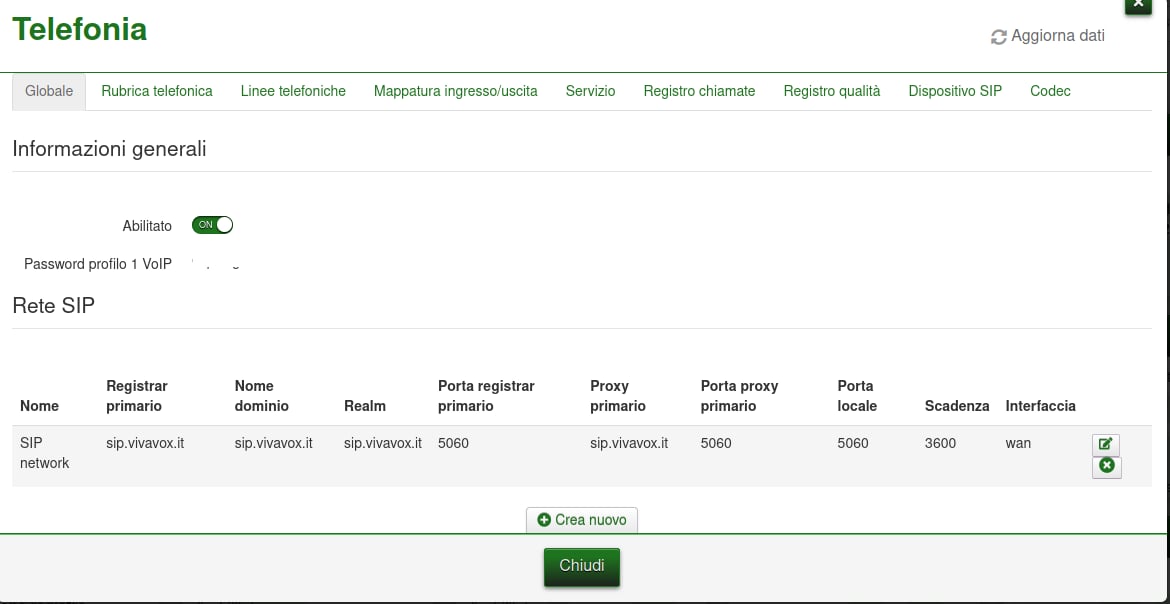The image size is (1170, 604).
Task: Click the Password profilo 1 VoIP value
Action: 215,264
